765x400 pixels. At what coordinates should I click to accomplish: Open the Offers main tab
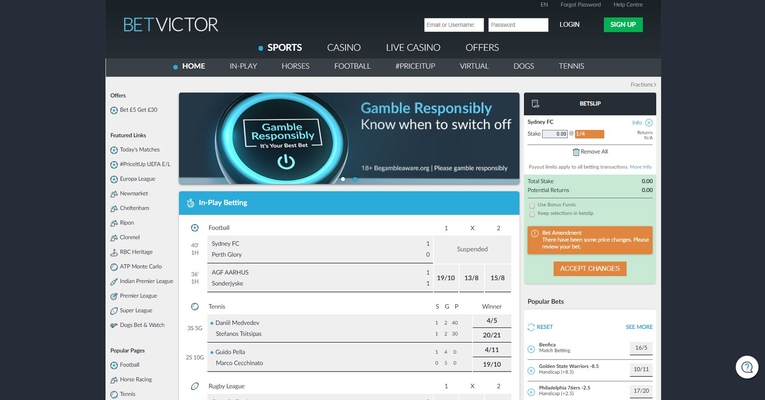click(x=482, y=48)
